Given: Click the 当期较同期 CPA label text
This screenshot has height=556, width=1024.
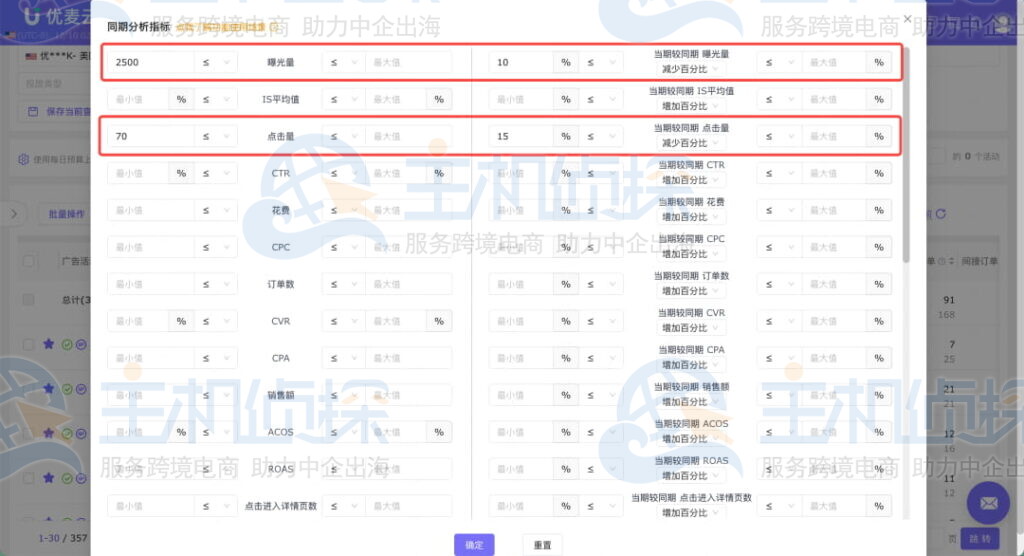Looking at the screenshot, I should pos(690,350).
